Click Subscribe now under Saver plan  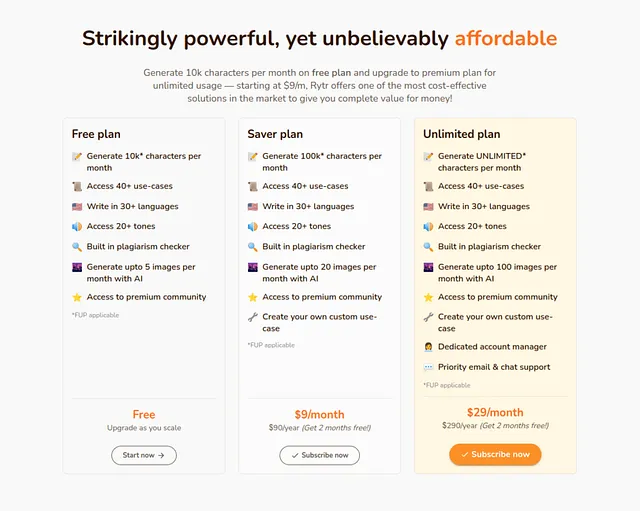[x=320, y=455]
